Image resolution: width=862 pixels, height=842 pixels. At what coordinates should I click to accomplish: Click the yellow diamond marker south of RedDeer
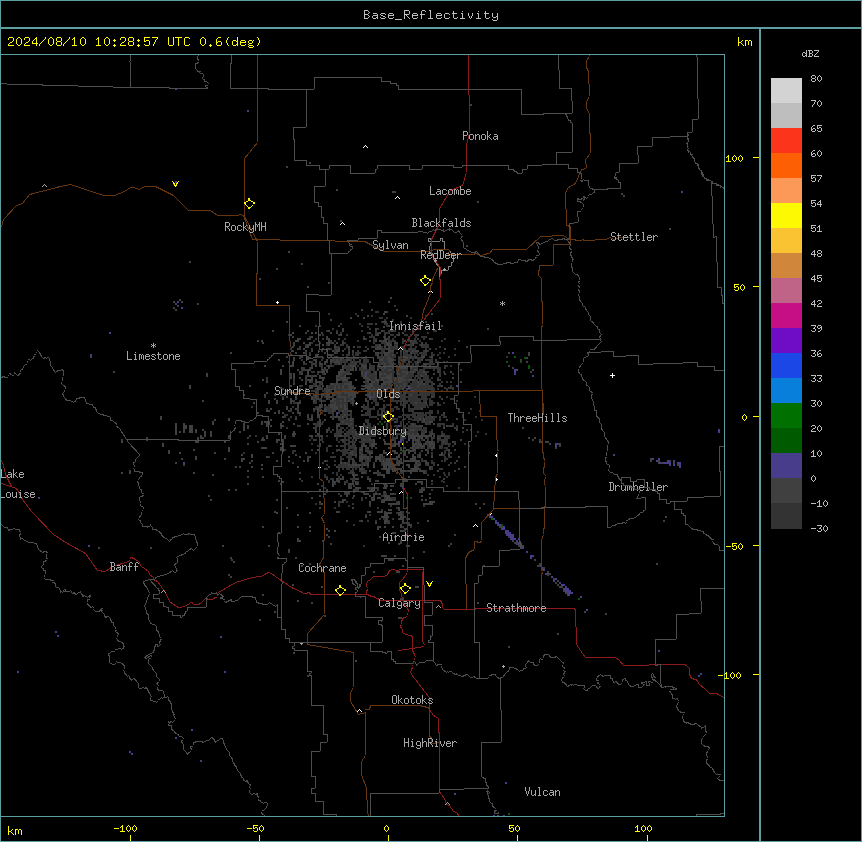click(x=426, y=280)
